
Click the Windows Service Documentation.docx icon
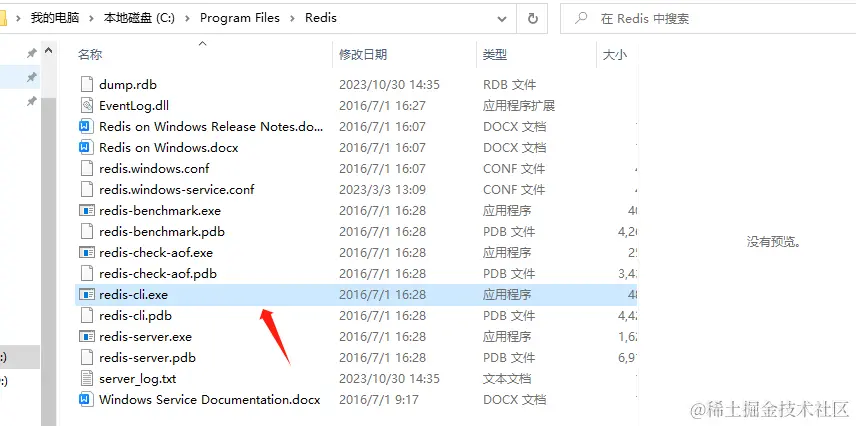click(x=87, y=400)
